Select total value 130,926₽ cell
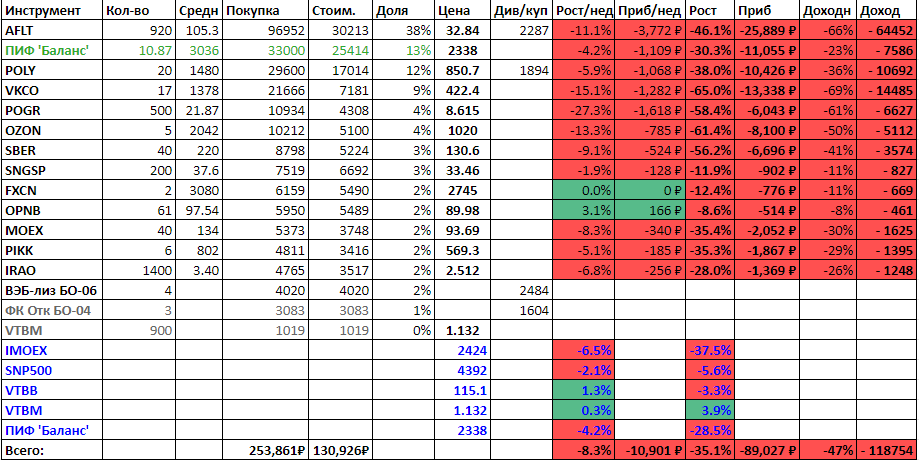The height and width of the screenshot is (460, 919). [x=341, y=451]
